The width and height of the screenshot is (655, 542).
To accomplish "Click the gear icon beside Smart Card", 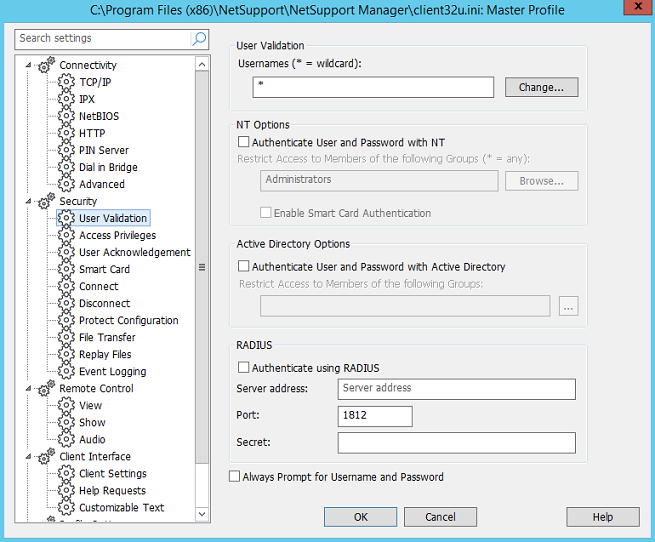I will pyautogui.click(x=66, y=269).
